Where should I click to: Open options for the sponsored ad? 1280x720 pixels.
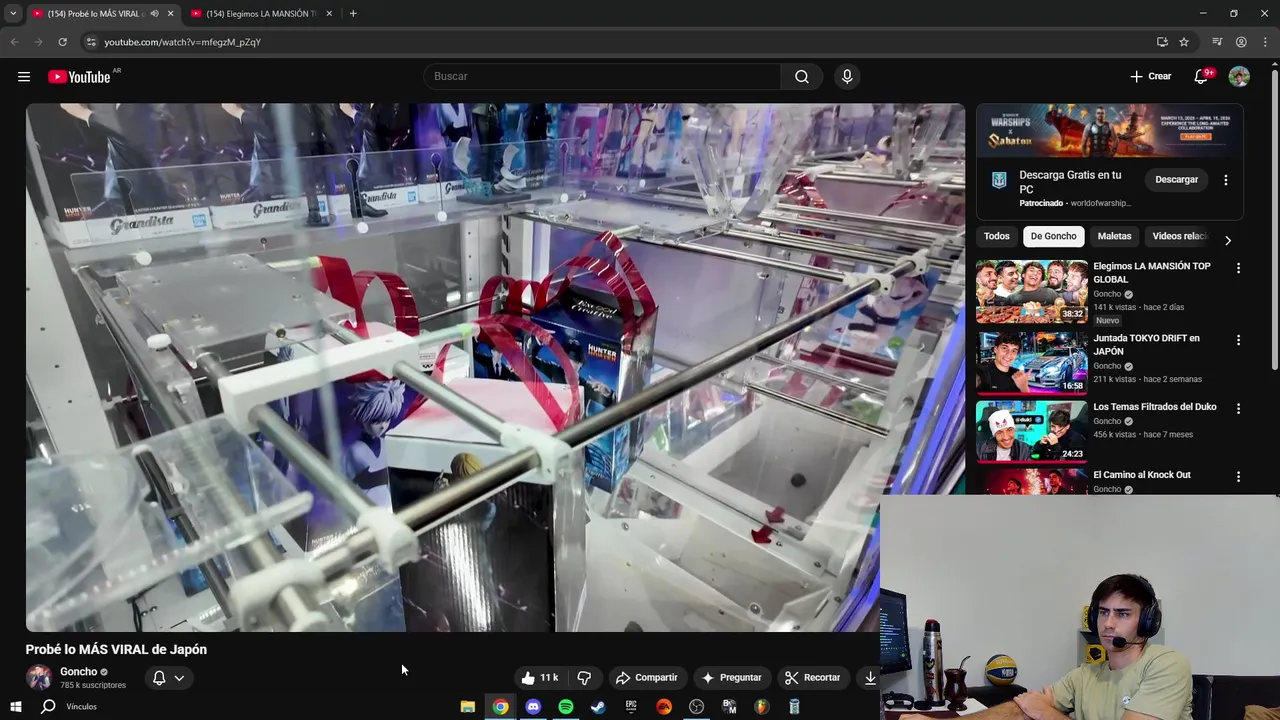click(1226, 180)
